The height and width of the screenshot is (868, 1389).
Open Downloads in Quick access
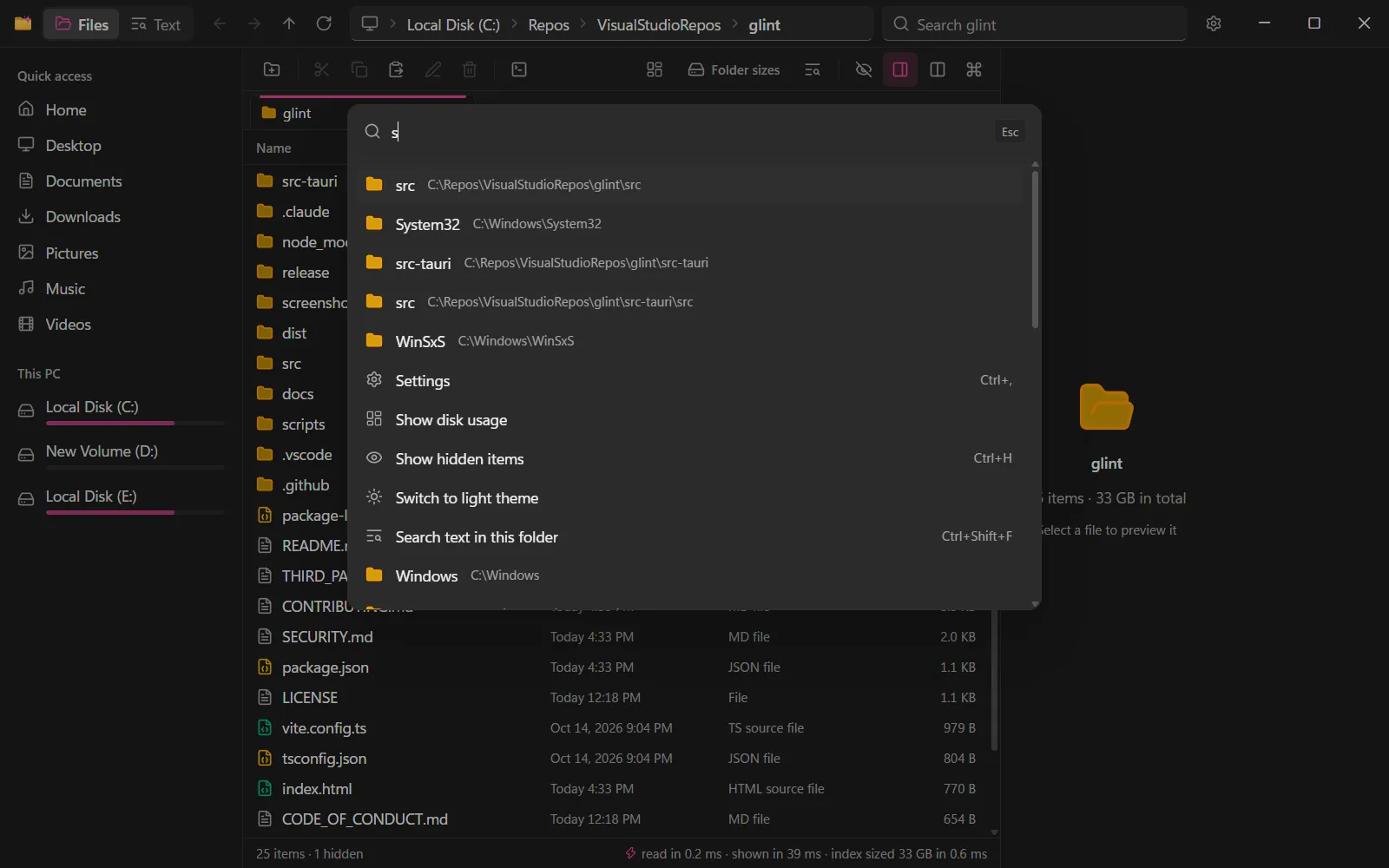pos(122,217)
